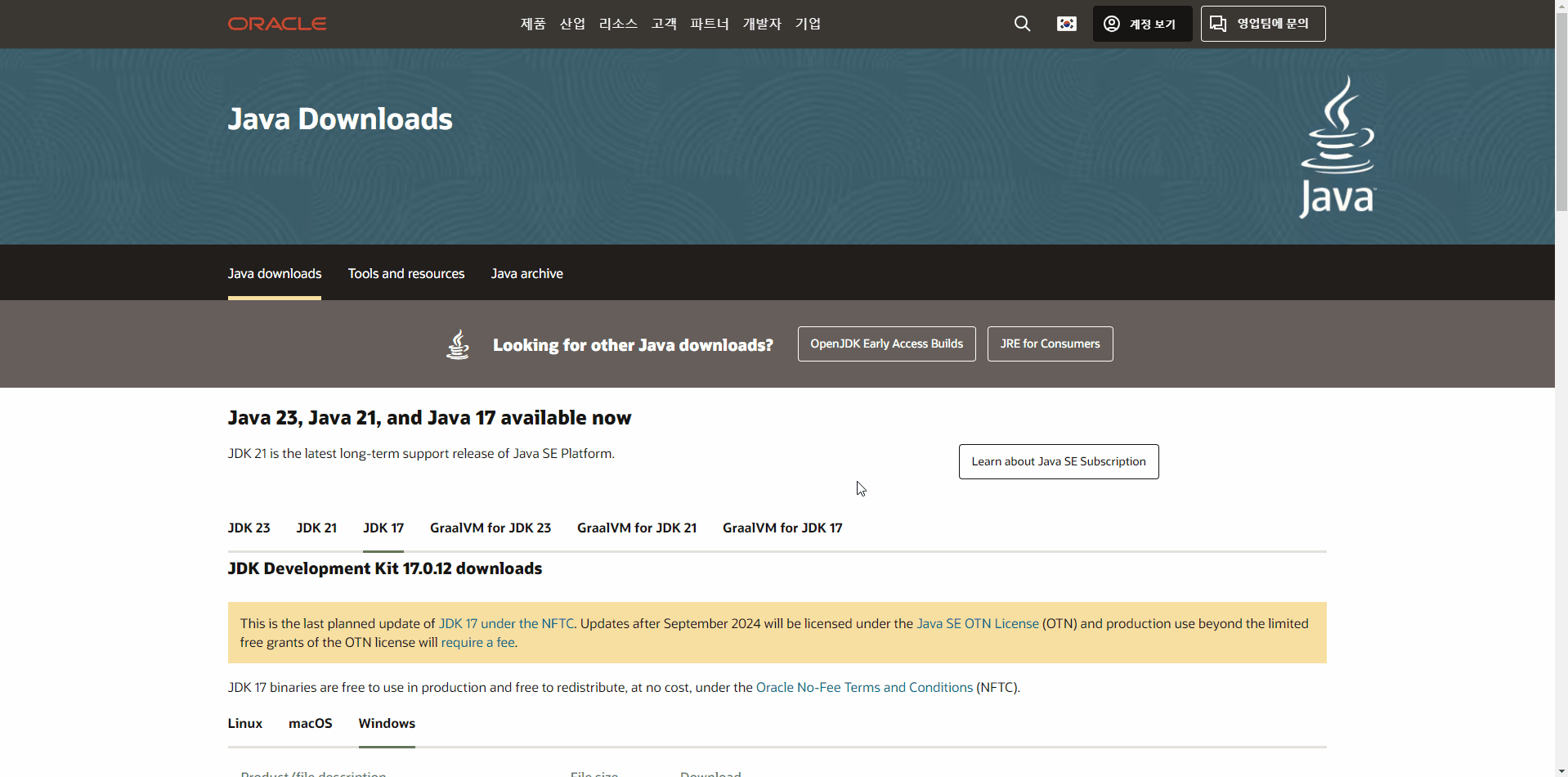The image size is (1568, 777).
Task: Select the JDK 17 tab
Action: 383,528
